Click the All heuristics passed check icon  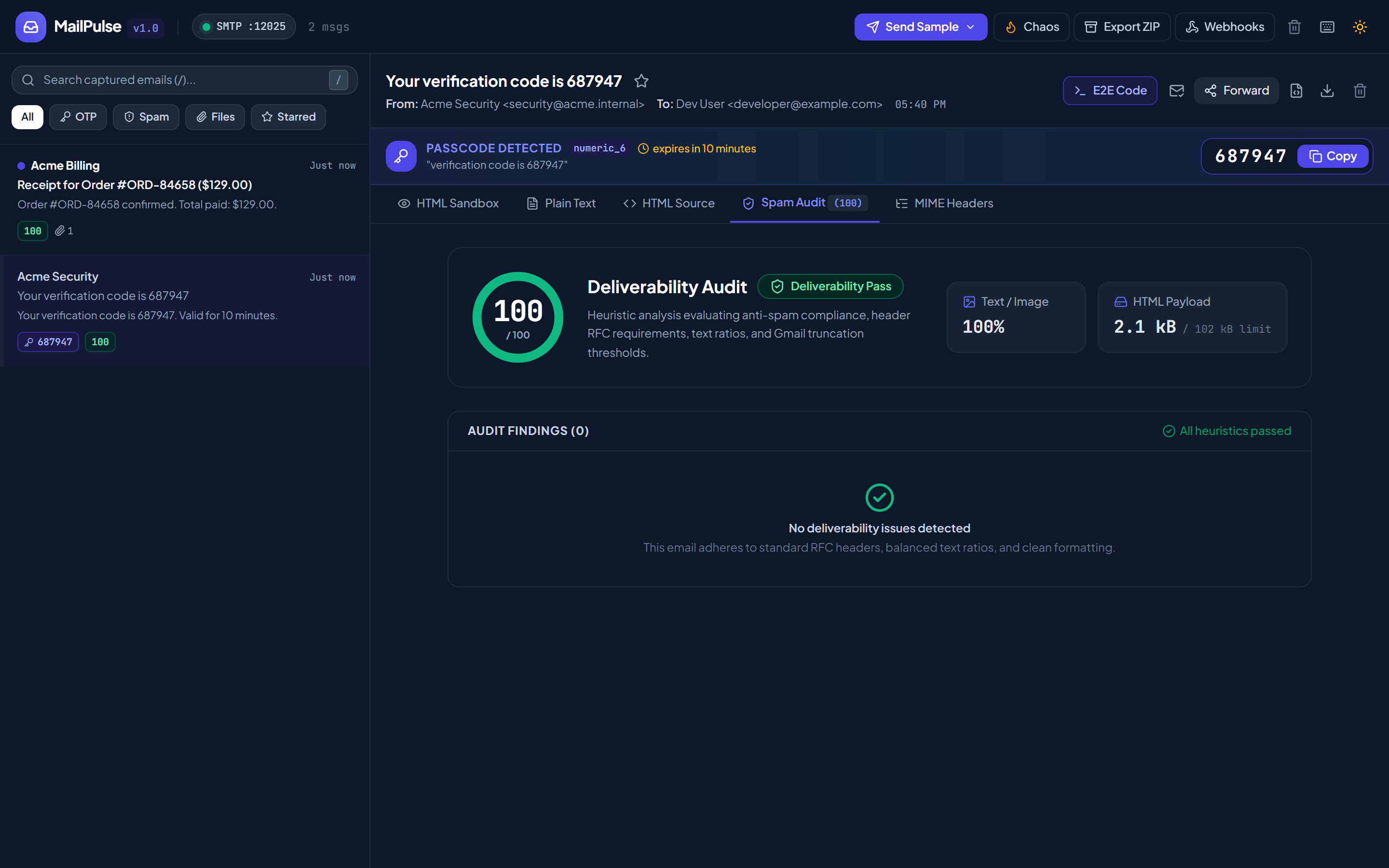tap(1169, 431)
